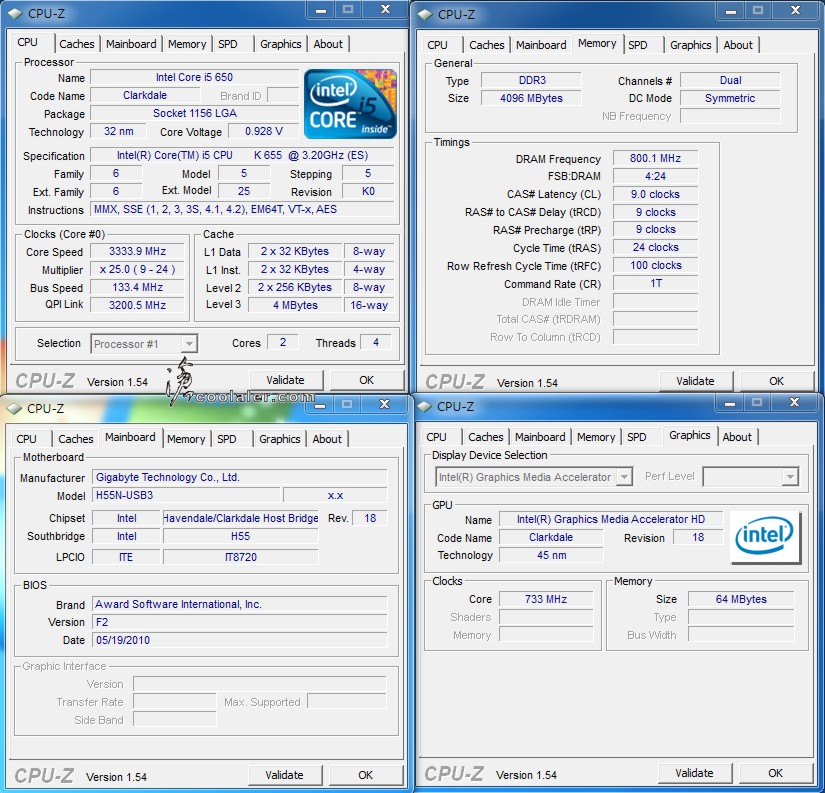The image size is (825, 793).
Task: Click the chipset 'Havendale/Clarkdale Host Bridge' value
Action: pos(240,518)
